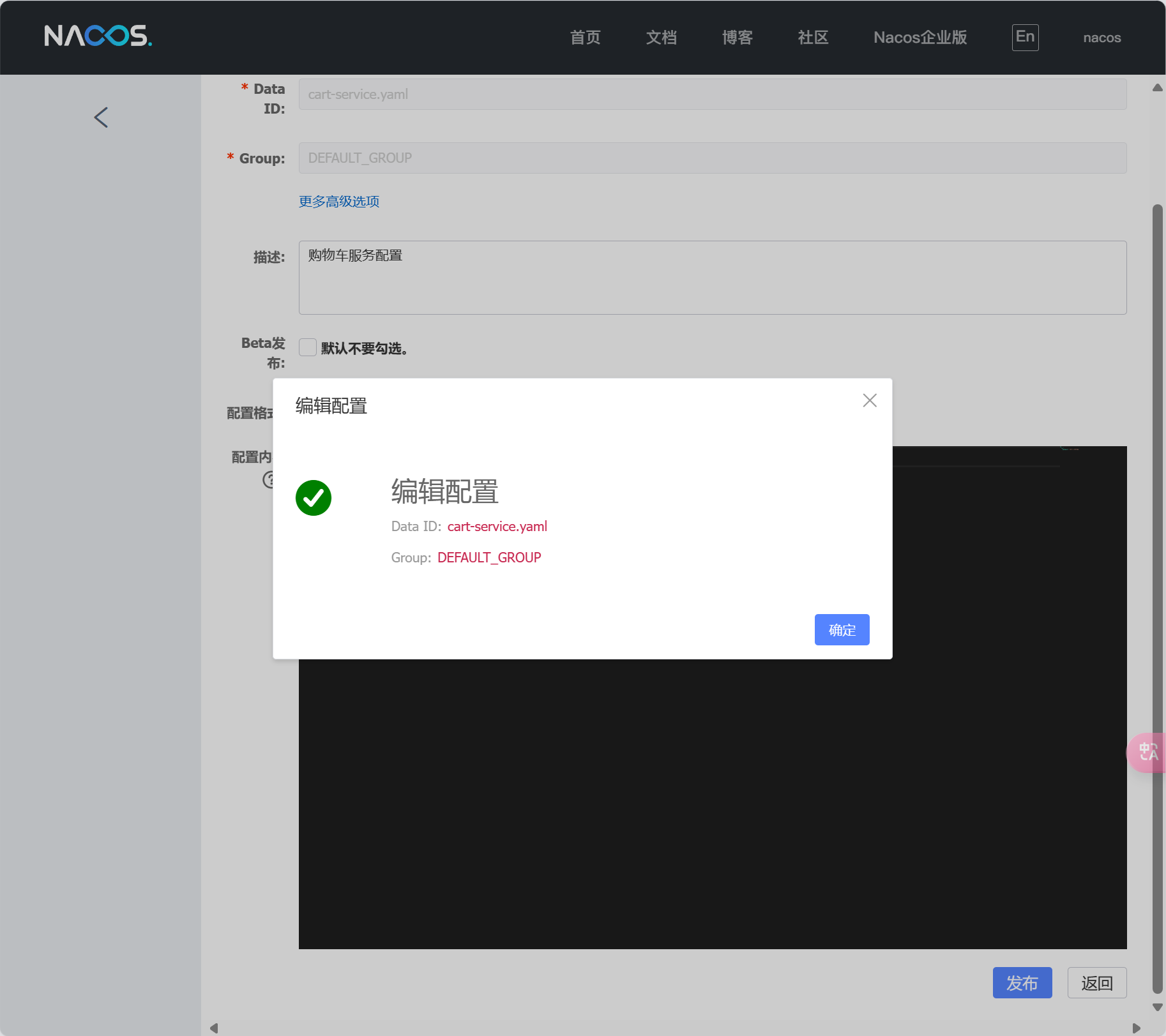Click the pink translate floating icon

[x=1147, y=752]
